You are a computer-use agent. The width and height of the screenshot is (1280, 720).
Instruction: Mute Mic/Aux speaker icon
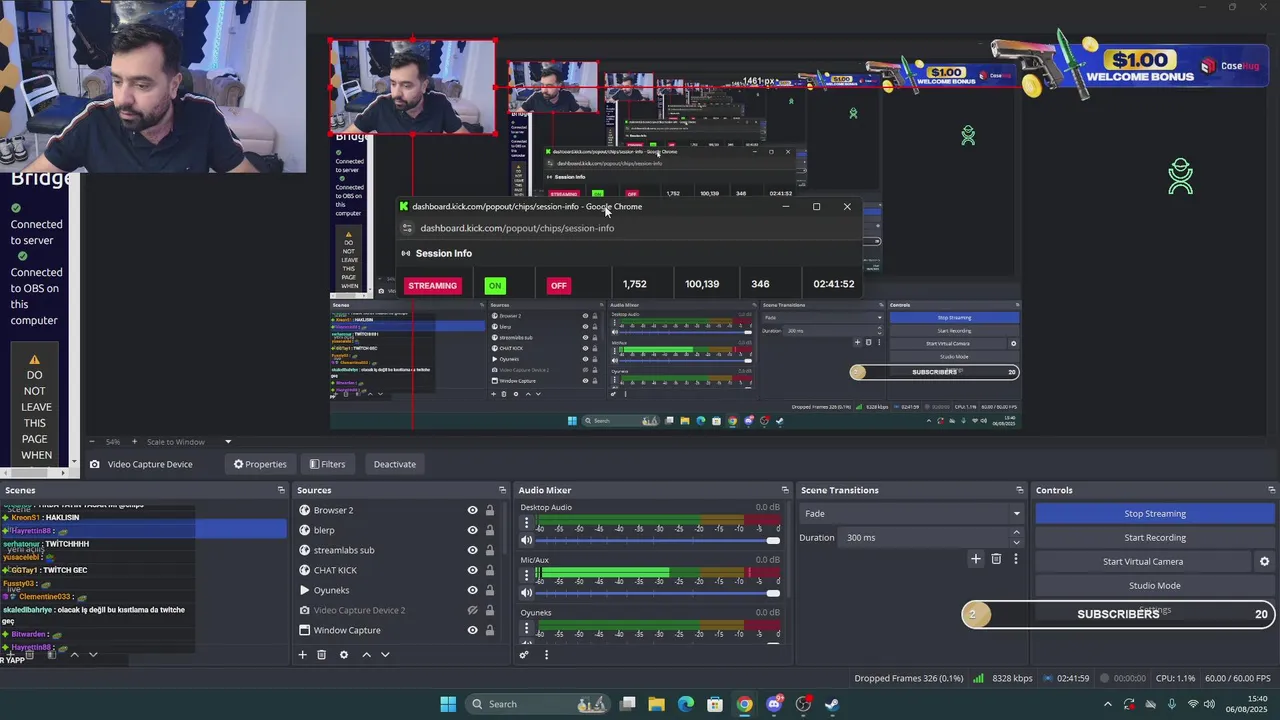(x=527, y=593)
